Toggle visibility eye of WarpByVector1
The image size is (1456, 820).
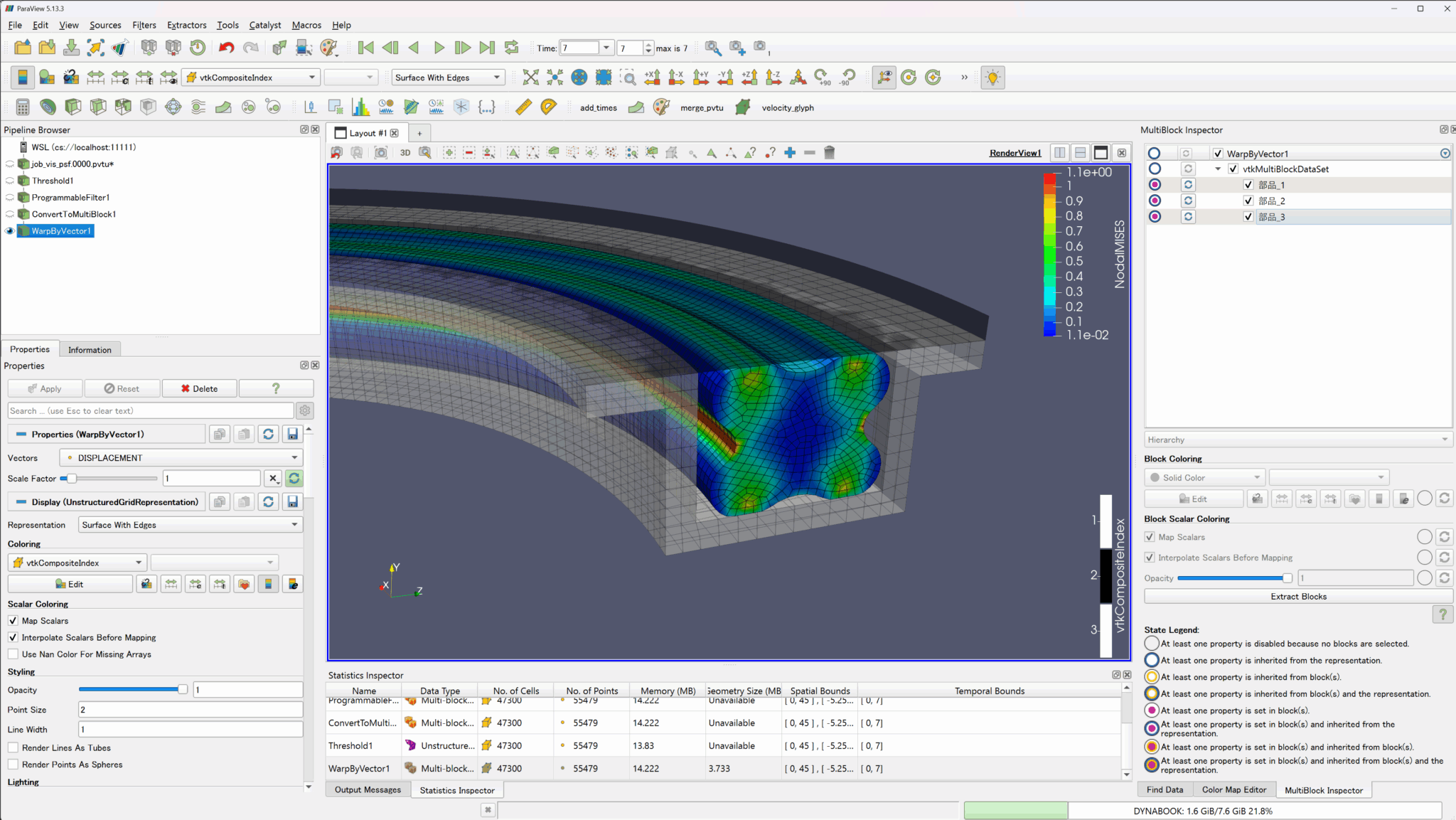click(x=10, y=231)
